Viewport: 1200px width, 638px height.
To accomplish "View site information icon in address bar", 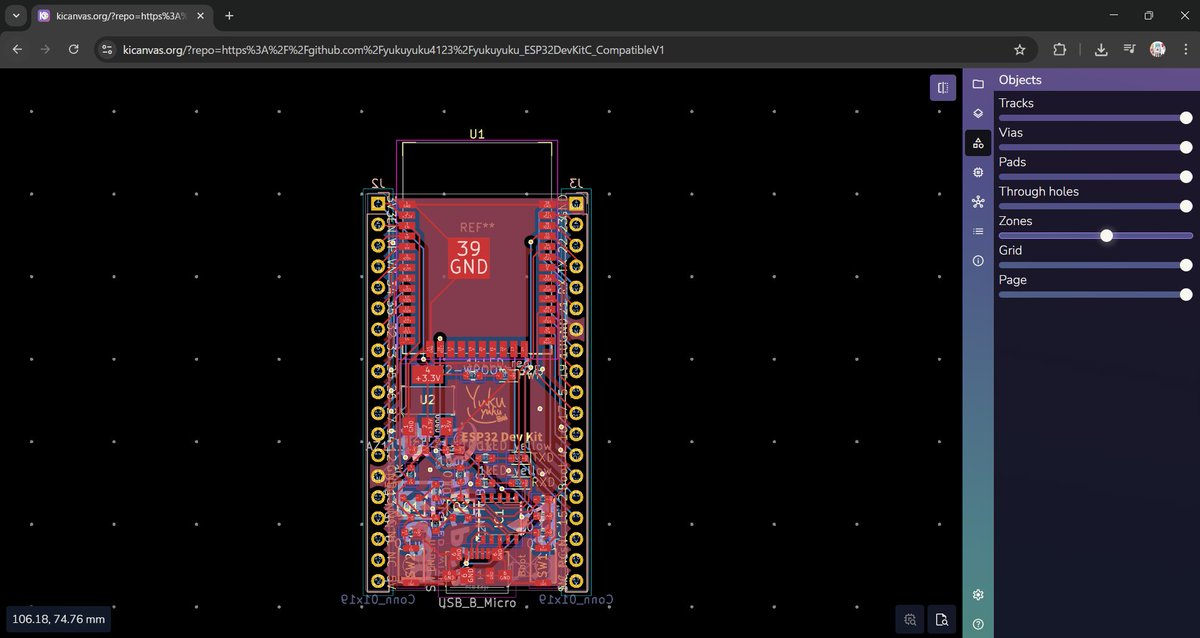I will coord(108,49).
